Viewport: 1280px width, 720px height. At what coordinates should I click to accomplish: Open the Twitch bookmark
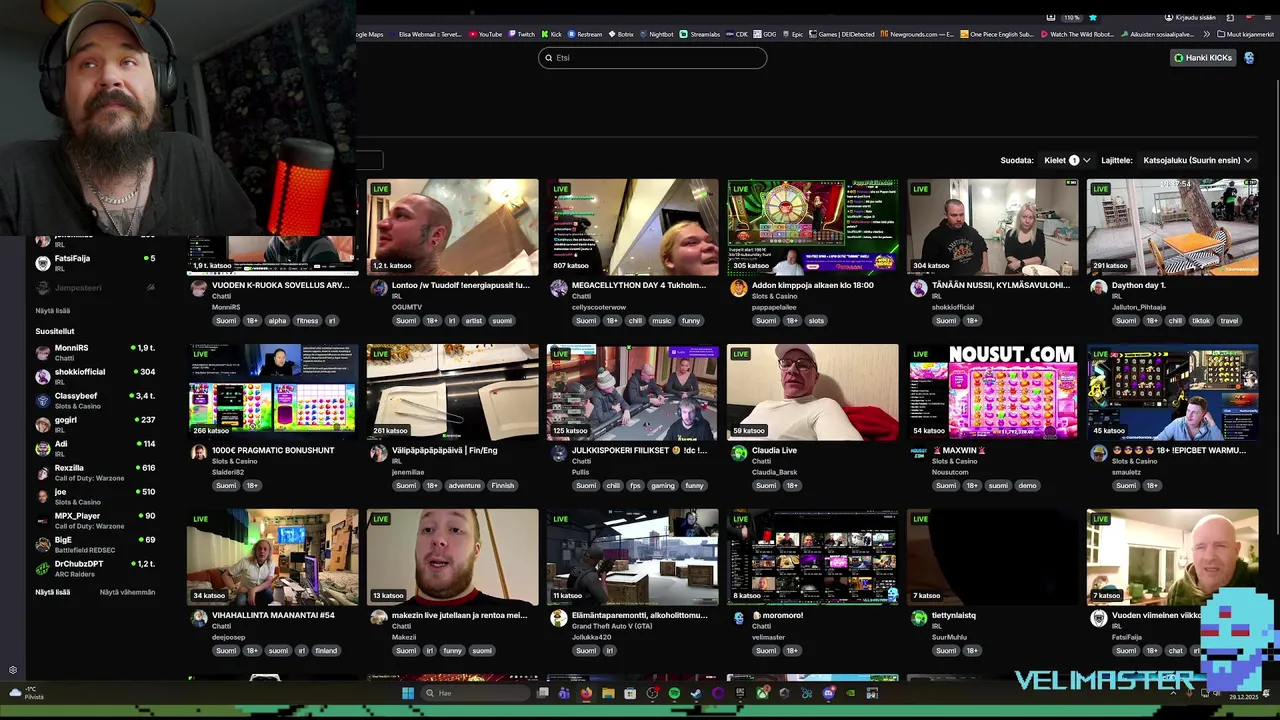pyautogui.click(x=520, y=34)
